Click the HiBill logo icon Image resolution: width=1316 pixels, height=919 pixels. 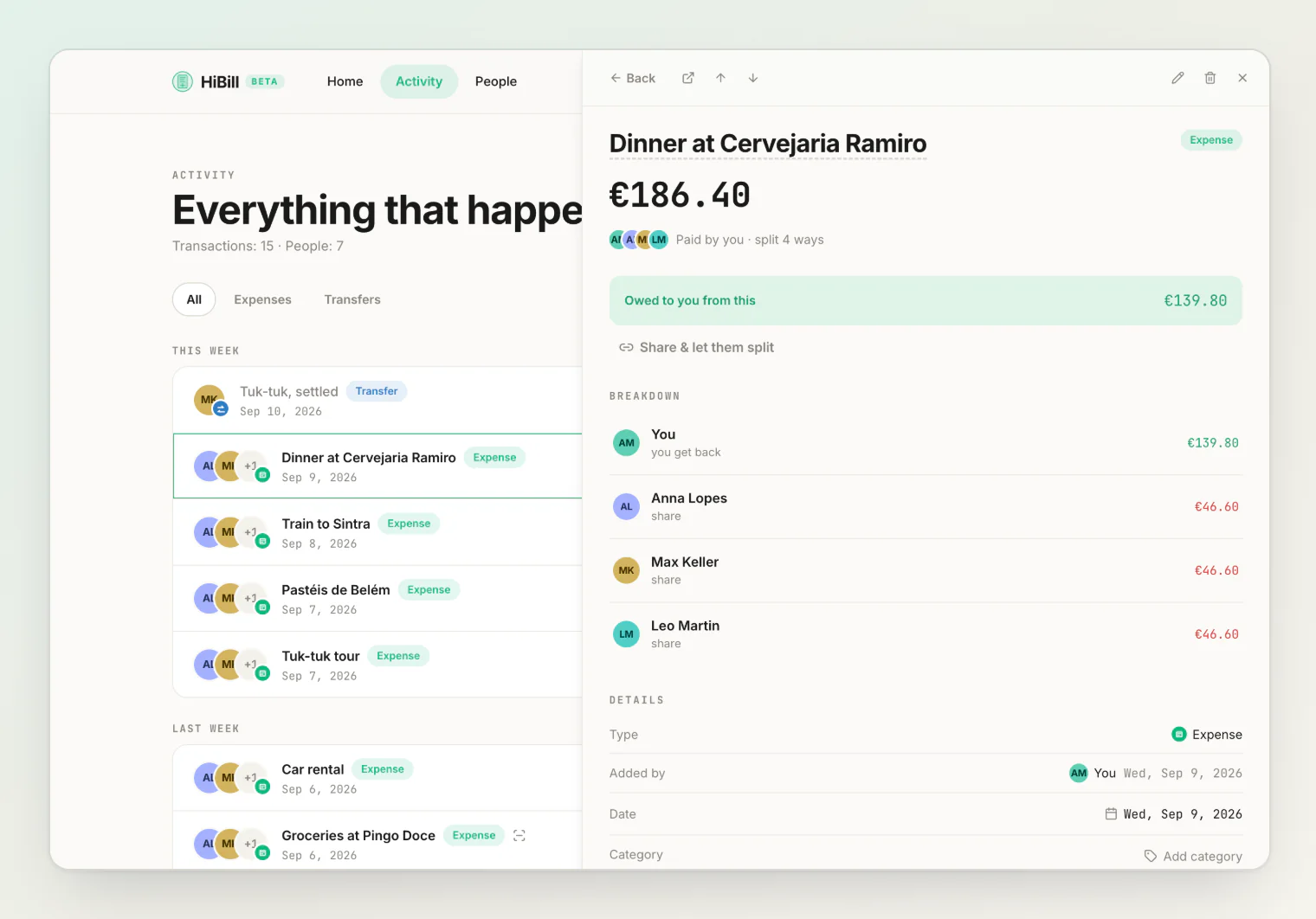182,81
